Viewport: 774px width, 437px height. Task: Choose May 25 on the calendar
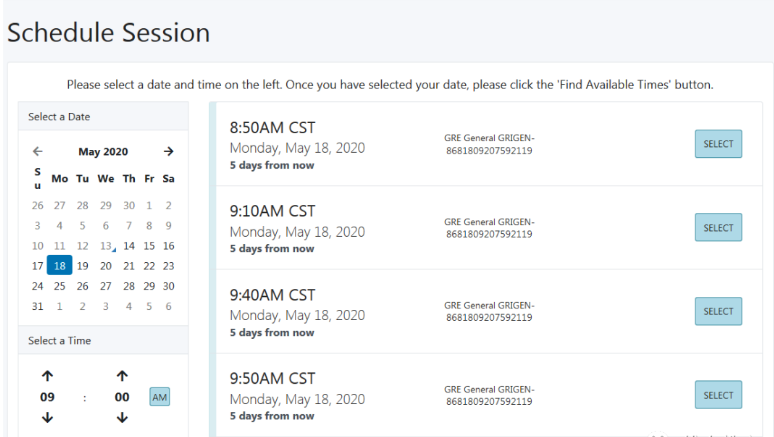point(60,286)
